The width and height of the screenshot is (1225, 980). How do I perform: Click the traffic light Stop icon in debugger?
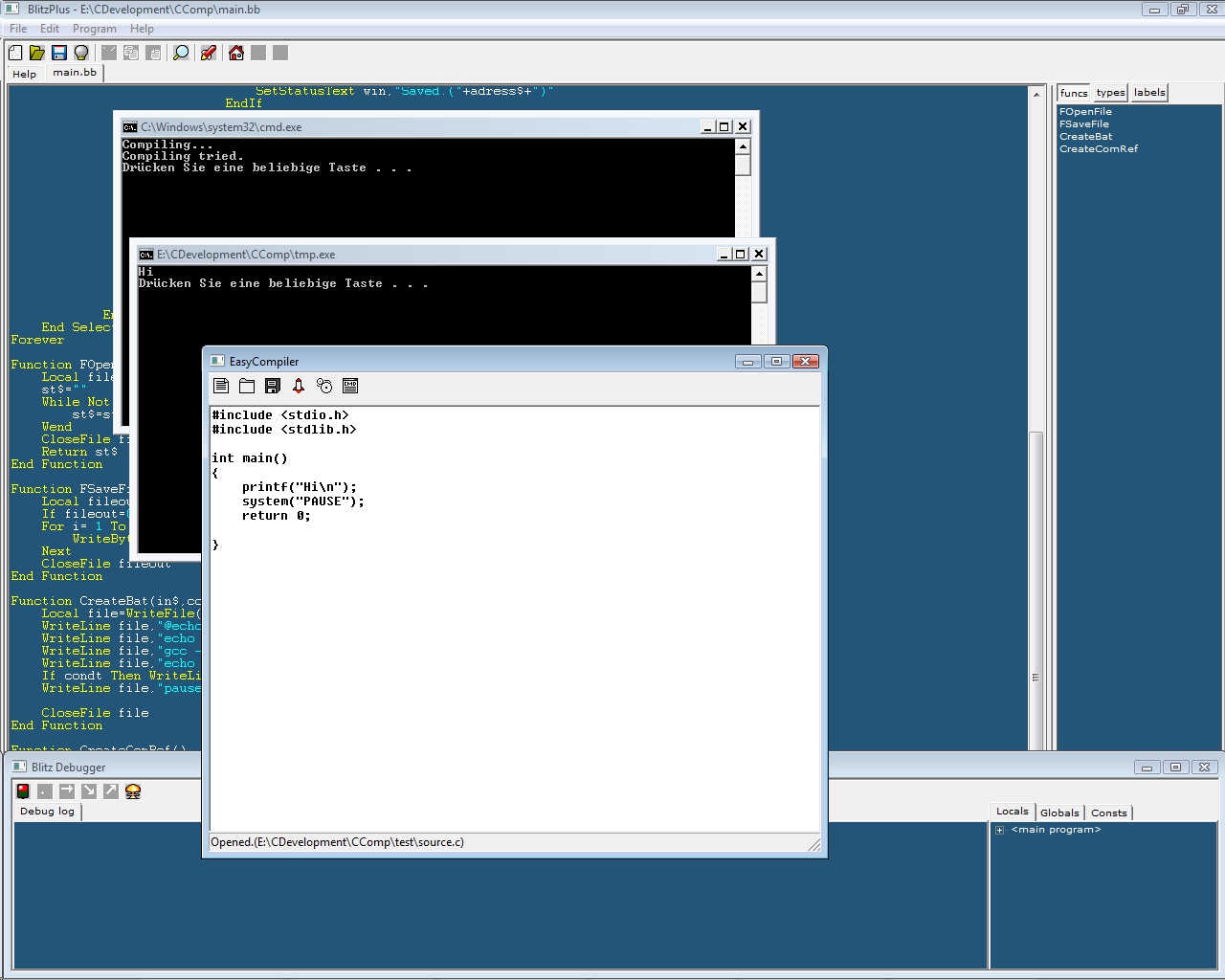[x=23, y=791]
